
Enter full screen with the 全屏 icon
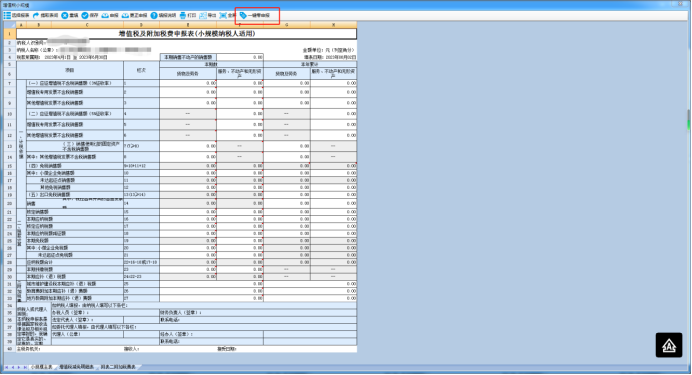[x=223, y=15]
